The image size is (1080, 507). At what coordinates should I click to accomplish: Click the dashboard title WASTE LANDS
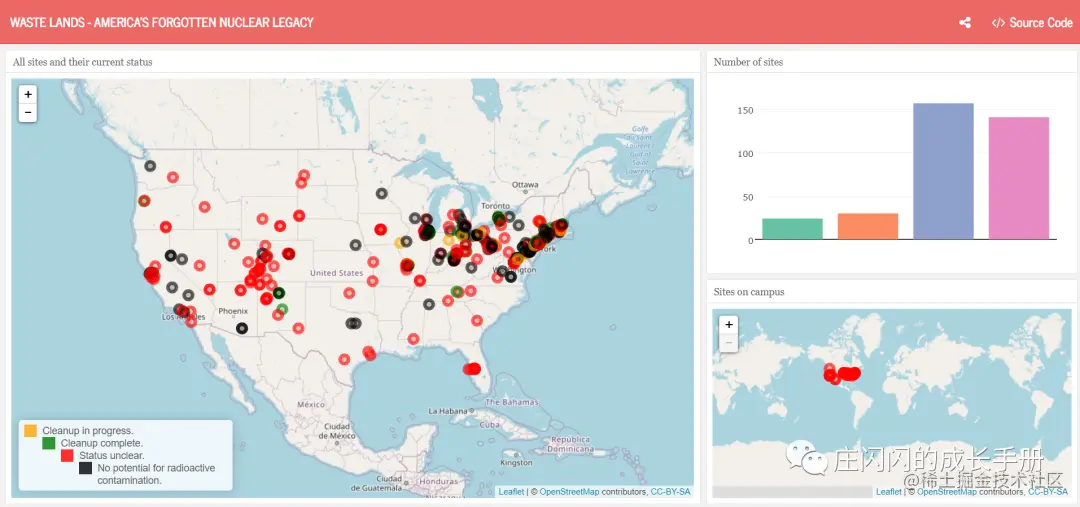tap(162, 22)
